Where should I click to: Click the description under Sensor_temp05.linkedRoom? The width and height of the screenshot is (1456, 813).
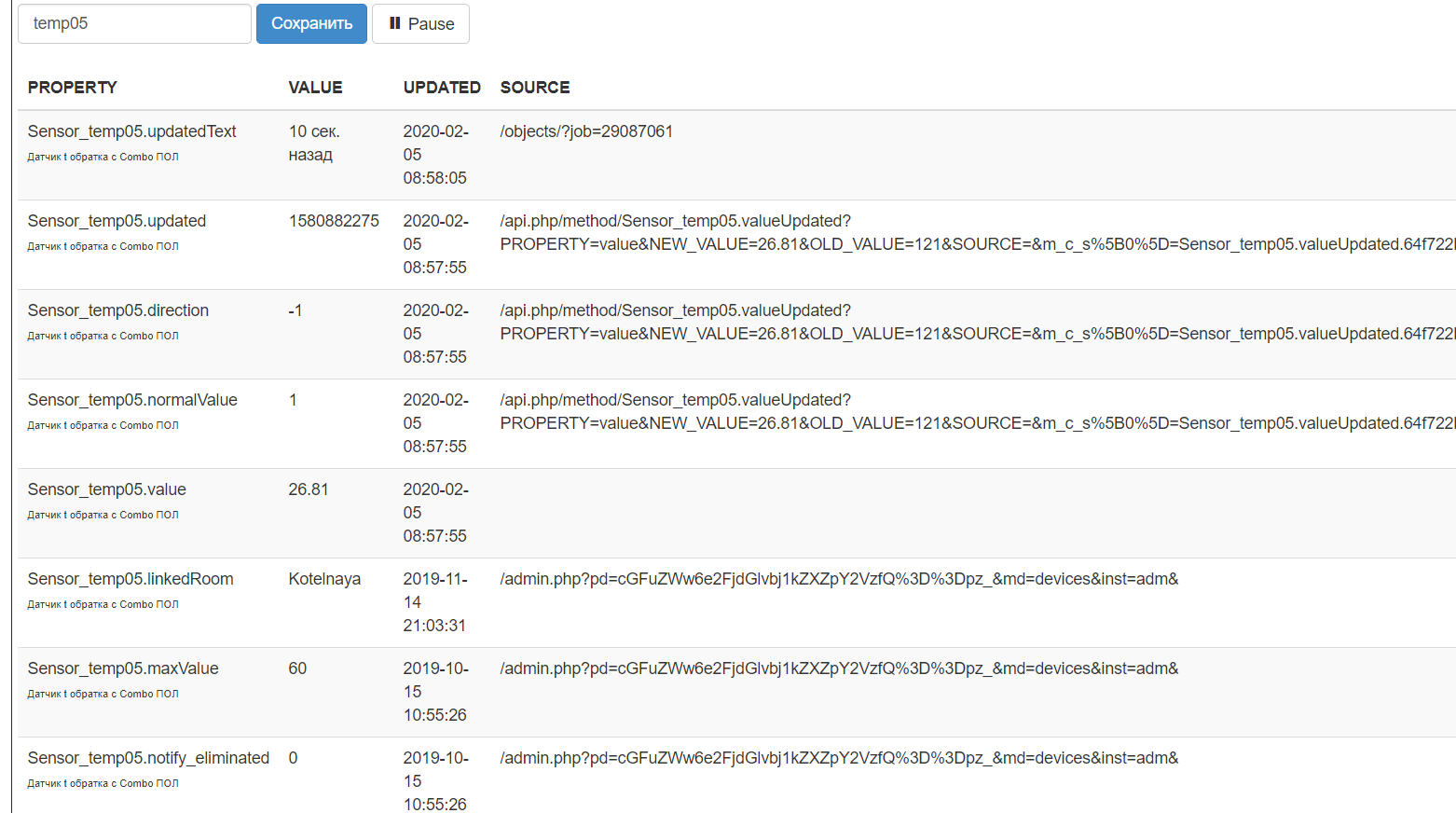[x=103, y=604]
